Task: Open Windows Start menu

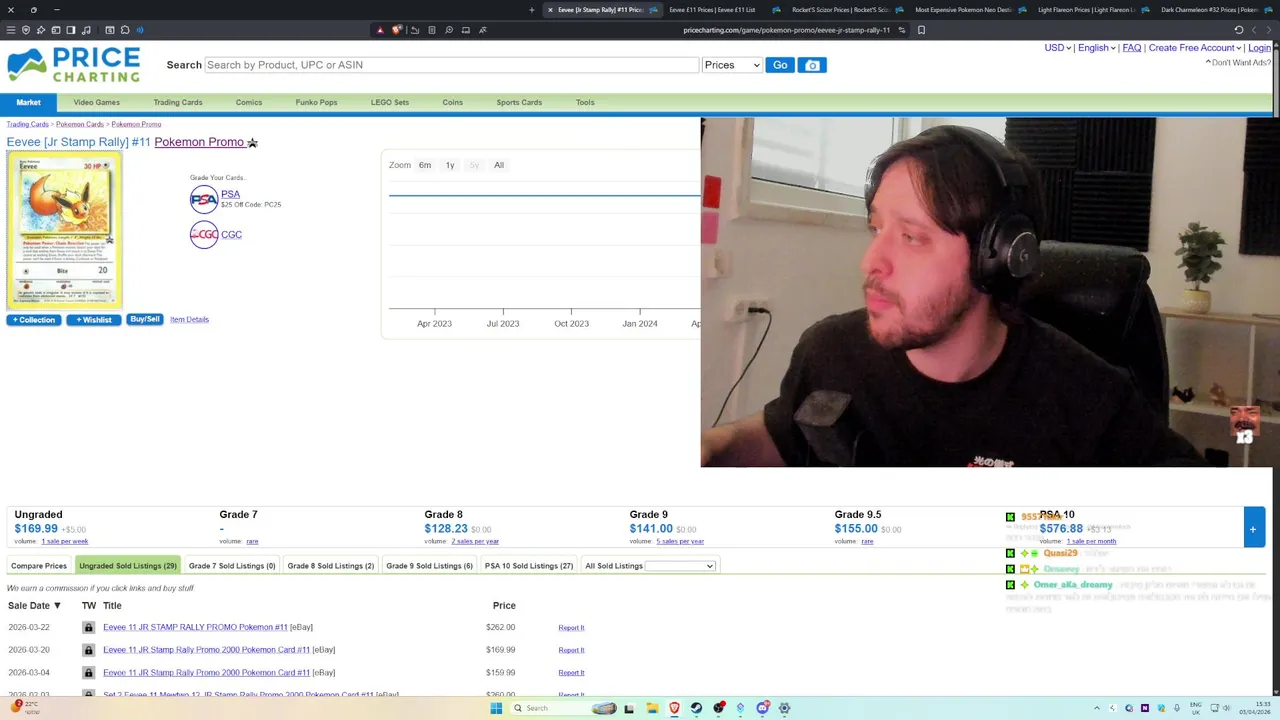Action: (495, 708)
